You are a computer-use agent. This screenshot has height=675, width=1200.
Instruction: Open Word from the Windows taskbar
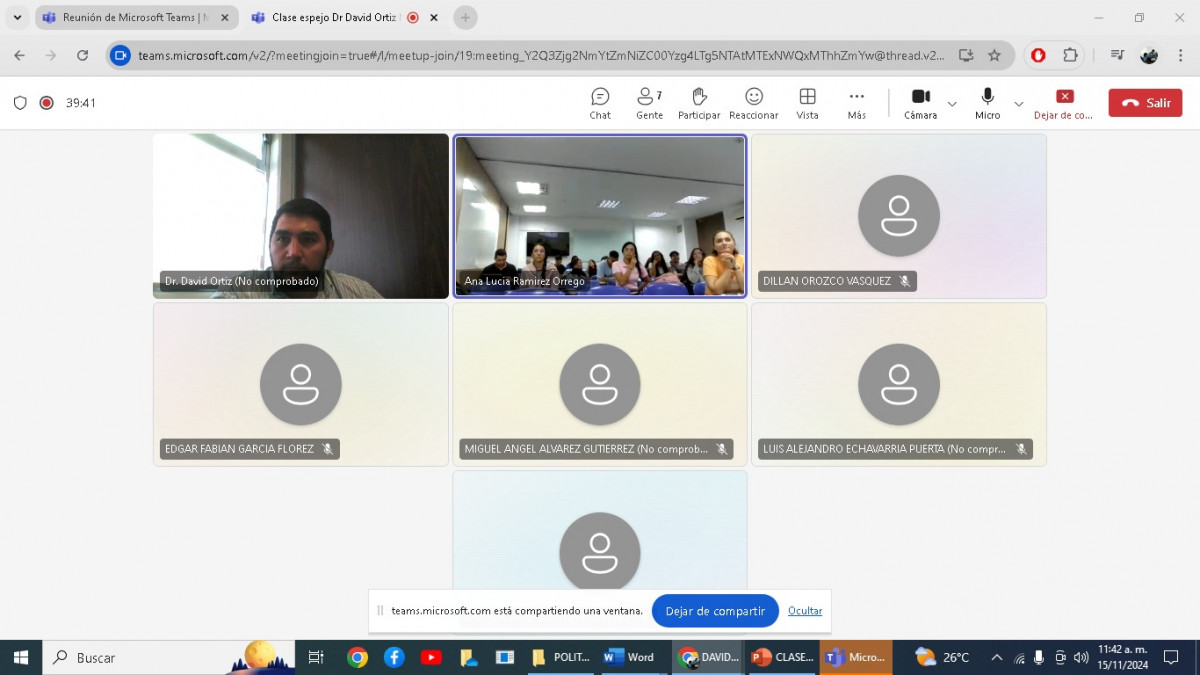point(629,657)
